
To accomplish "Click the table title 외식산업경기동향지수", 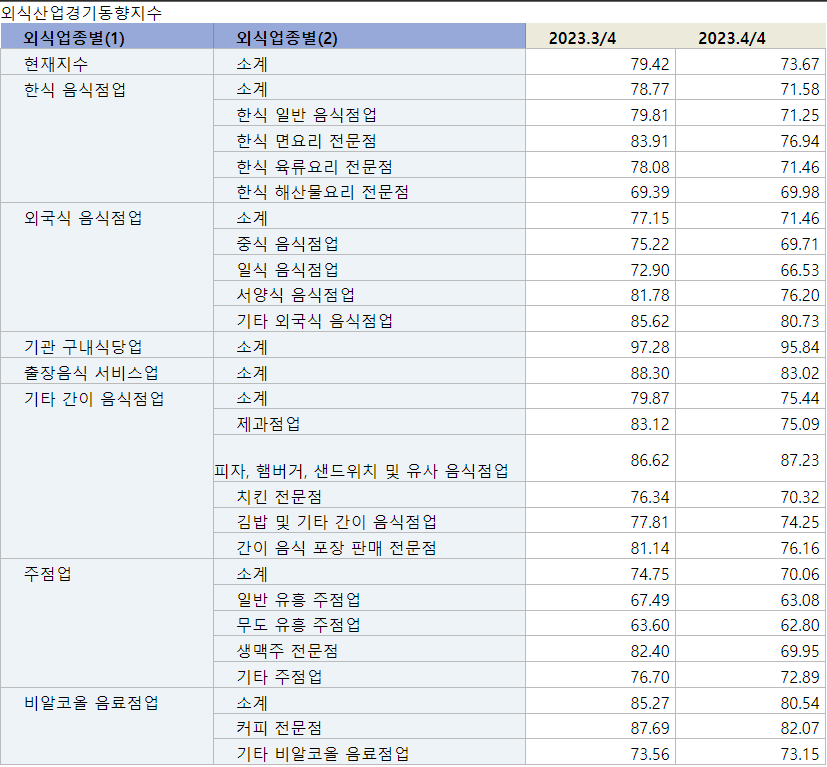I will [x=81, y=13].
